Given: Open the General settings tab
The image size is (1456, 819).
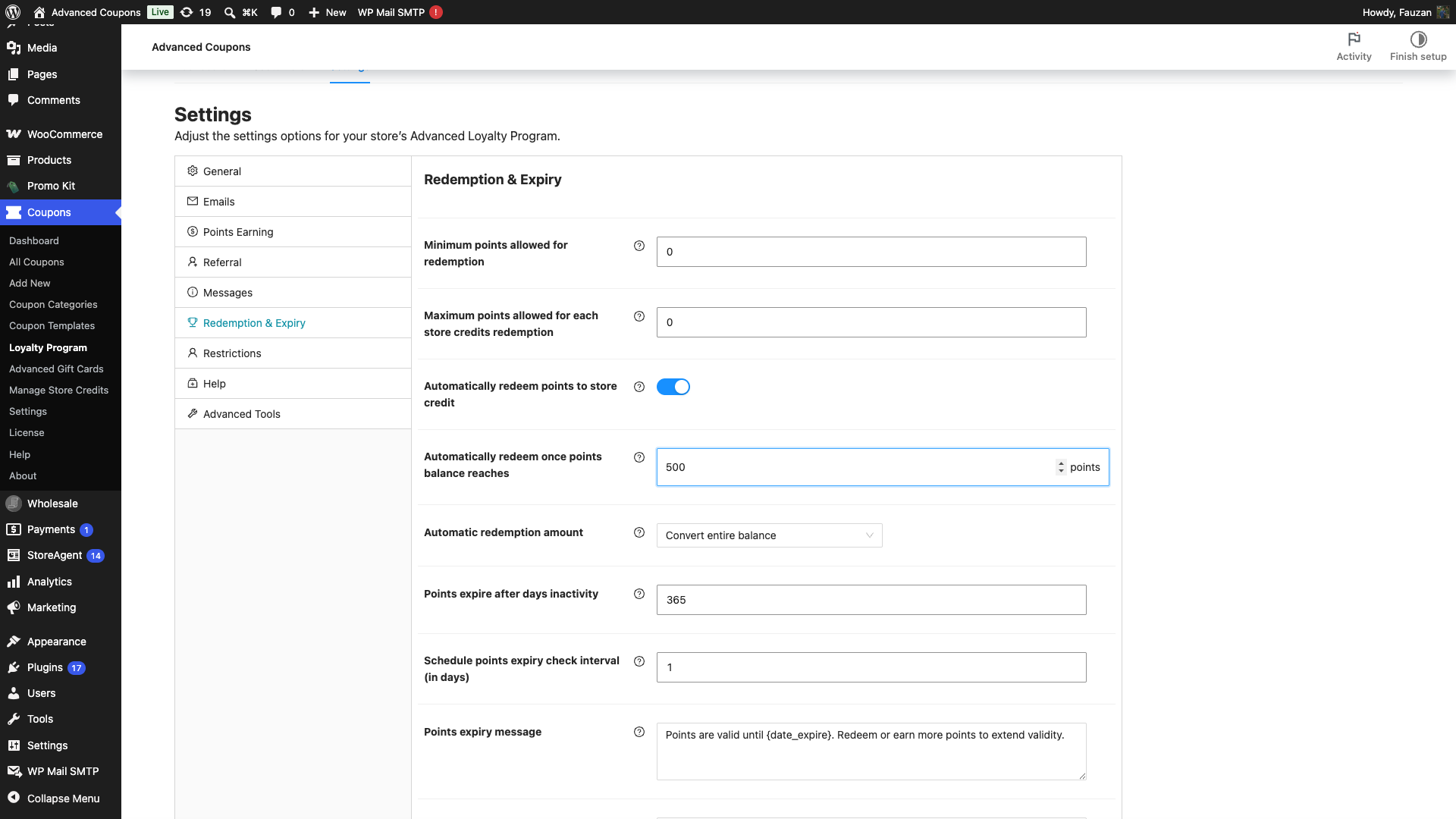Looking at the screenshot, I should click(x=293, y=171).
